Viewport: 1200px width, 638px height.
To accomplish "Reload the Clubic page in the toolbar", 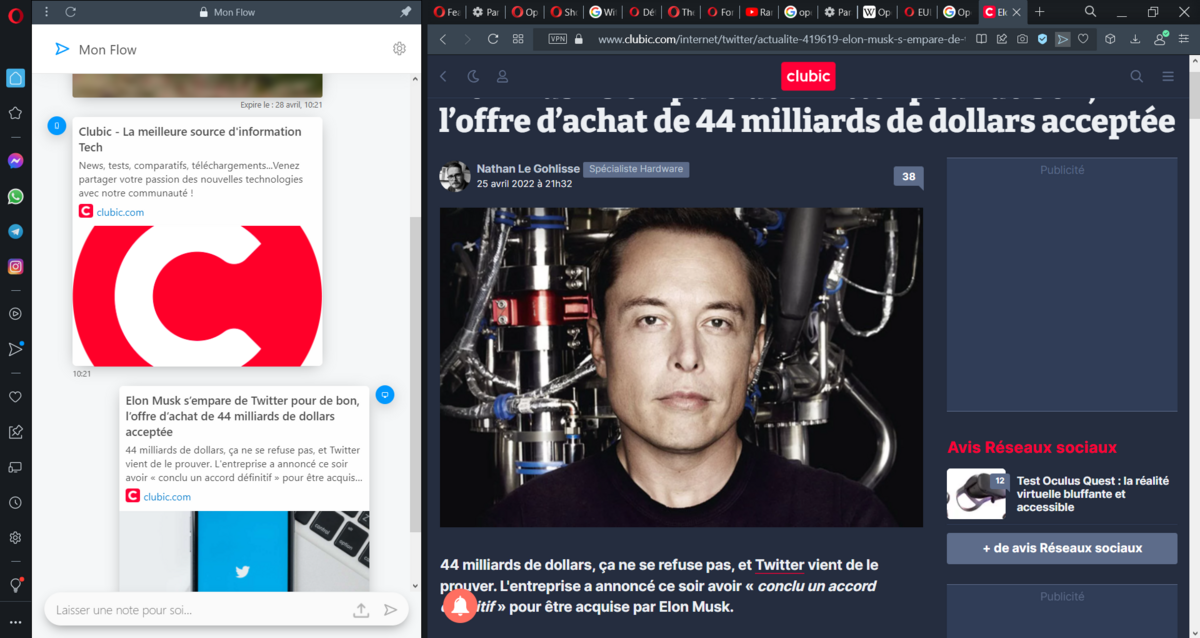I will pos(493,39).
